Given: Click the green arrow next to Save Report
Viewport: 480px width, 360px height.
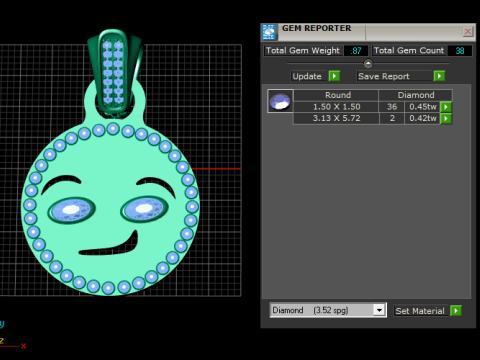Looking at the screenshot, I should tap(439, 76).
